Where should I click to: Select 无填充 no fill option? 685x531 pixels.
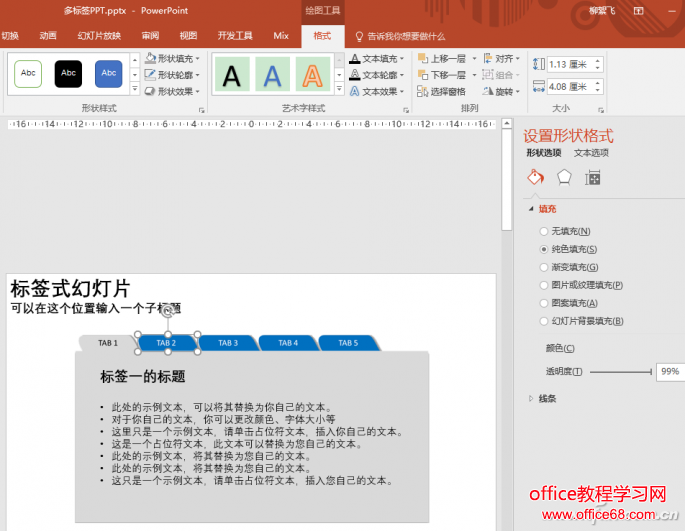pyautogui.click(x=544, y=231)
